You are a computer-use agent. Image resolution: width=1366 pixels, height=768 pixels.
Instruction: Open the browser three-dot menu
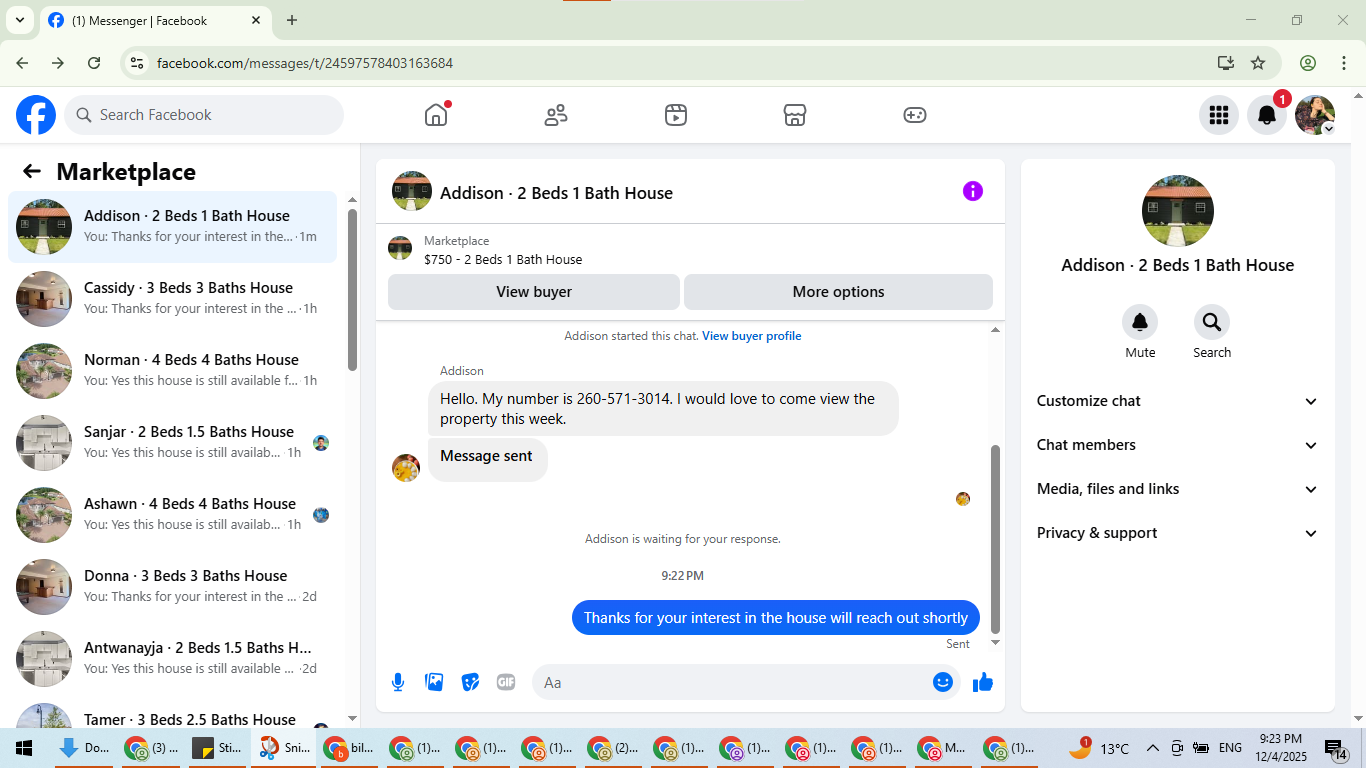point(1343,63)
